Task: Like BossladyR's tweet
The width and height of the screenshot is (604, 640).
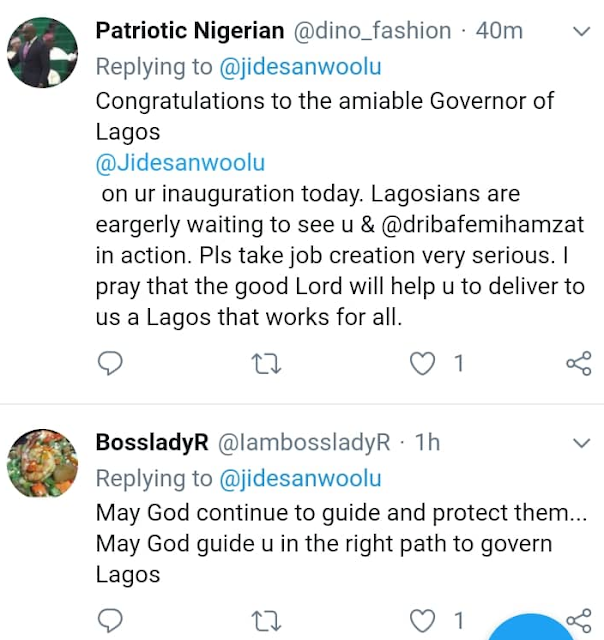Action: pos(425,620)
